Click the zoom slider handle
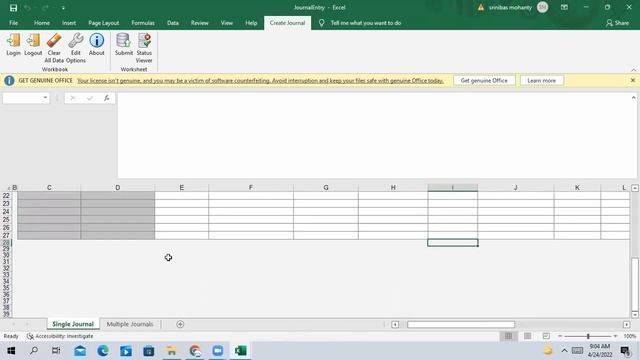 tap(588, 336)
